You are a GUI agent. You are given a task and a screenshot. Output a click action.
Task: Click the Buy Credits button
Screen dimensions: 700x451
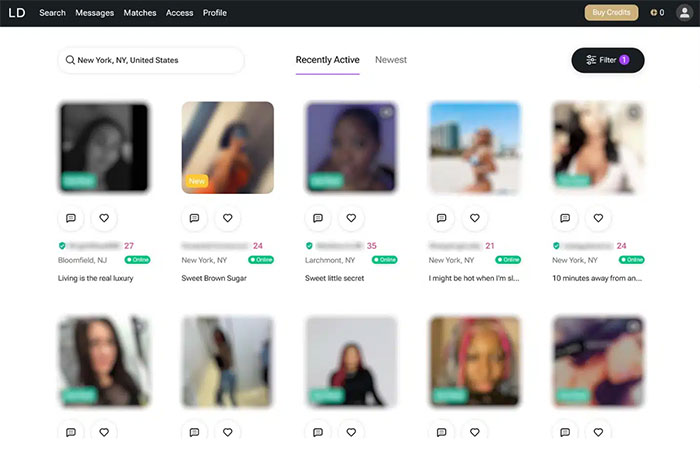tap(611, 13)
